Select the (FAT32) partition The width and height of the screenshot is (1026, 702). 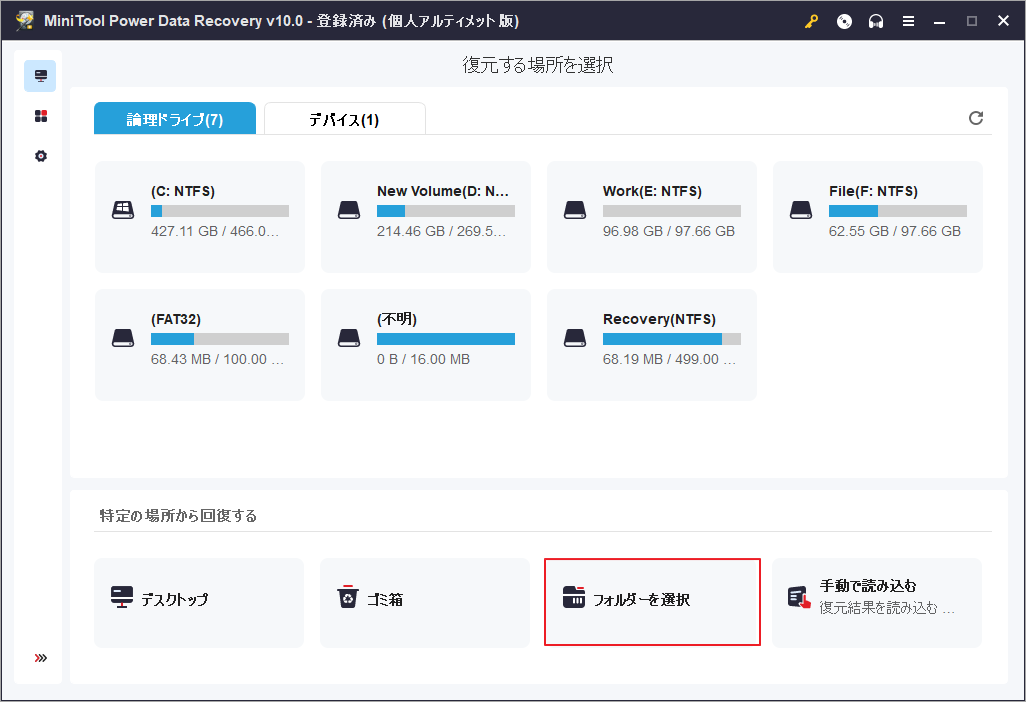pyautogui.click(x=200, y=344)
